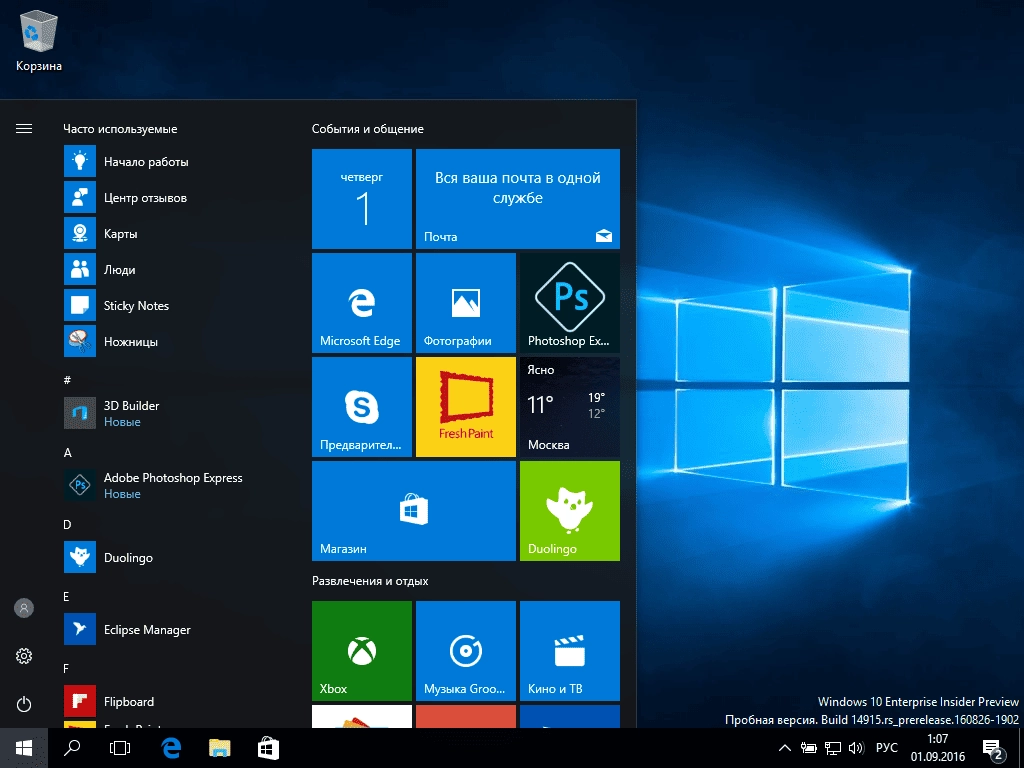Open the Xbox tile
Screen dimensions: 1024x768
pyautogui.click(x=362, y=651)
